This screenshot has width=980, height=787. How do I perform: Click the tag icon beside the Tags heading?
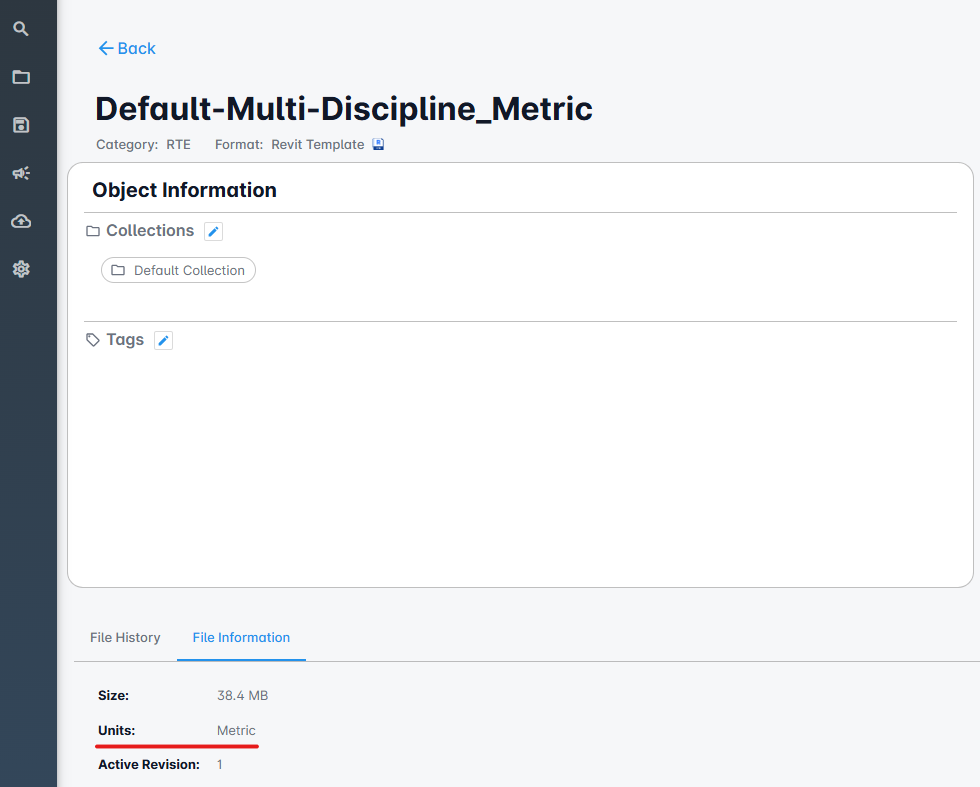pos(93,340)
